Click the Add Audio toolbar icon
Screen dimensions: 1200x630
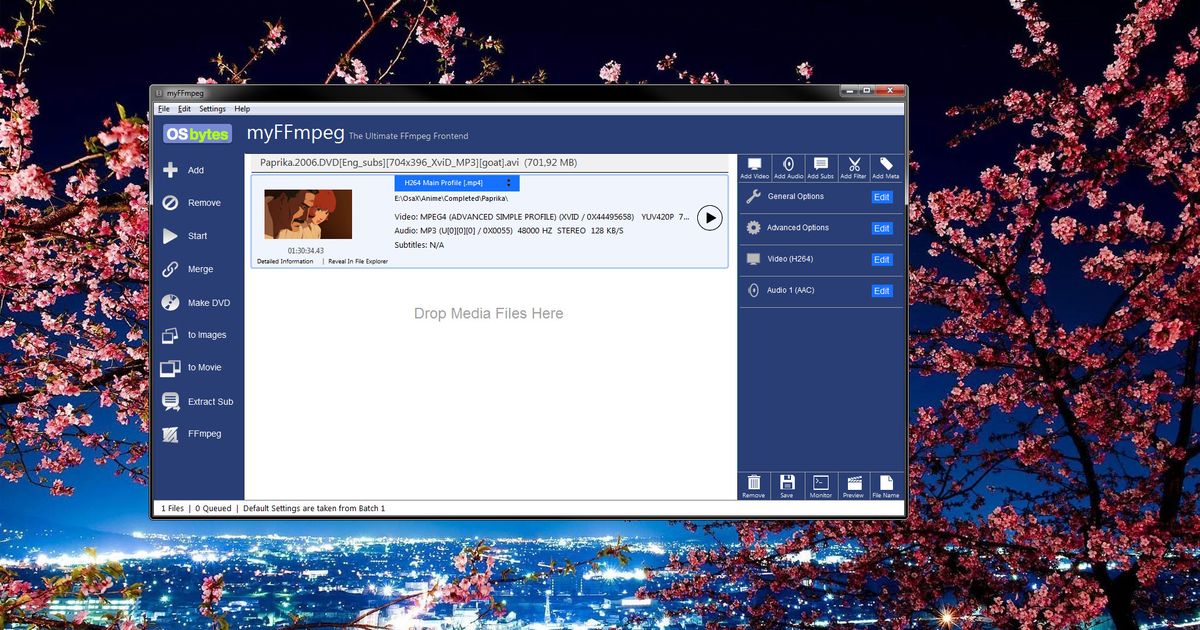click(x=787, y=165)
